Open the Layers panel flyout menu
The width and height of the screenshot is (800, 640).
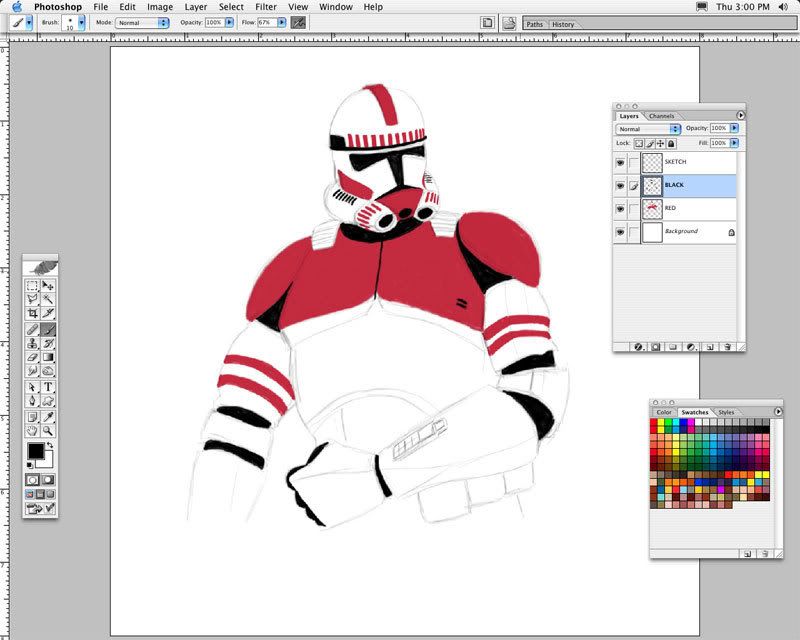[740, 115]
